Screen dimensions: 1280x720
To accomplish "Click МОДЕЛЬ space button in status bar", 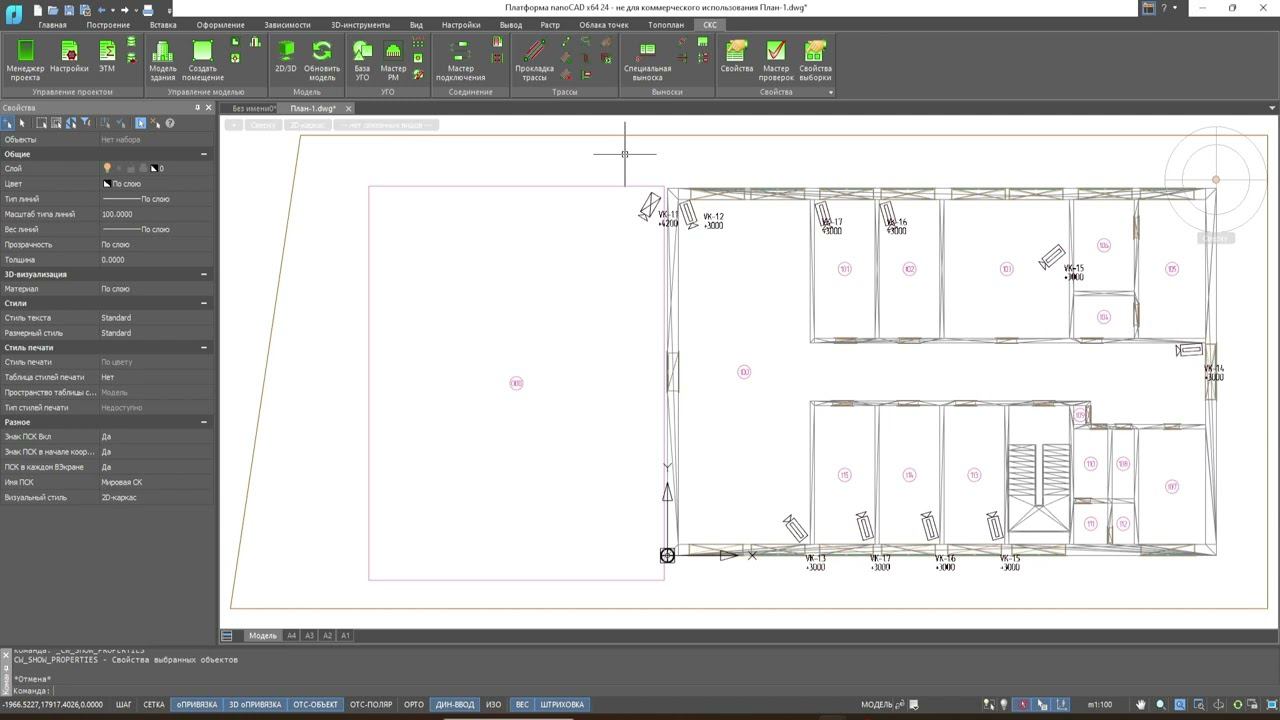I will (877, 704).
